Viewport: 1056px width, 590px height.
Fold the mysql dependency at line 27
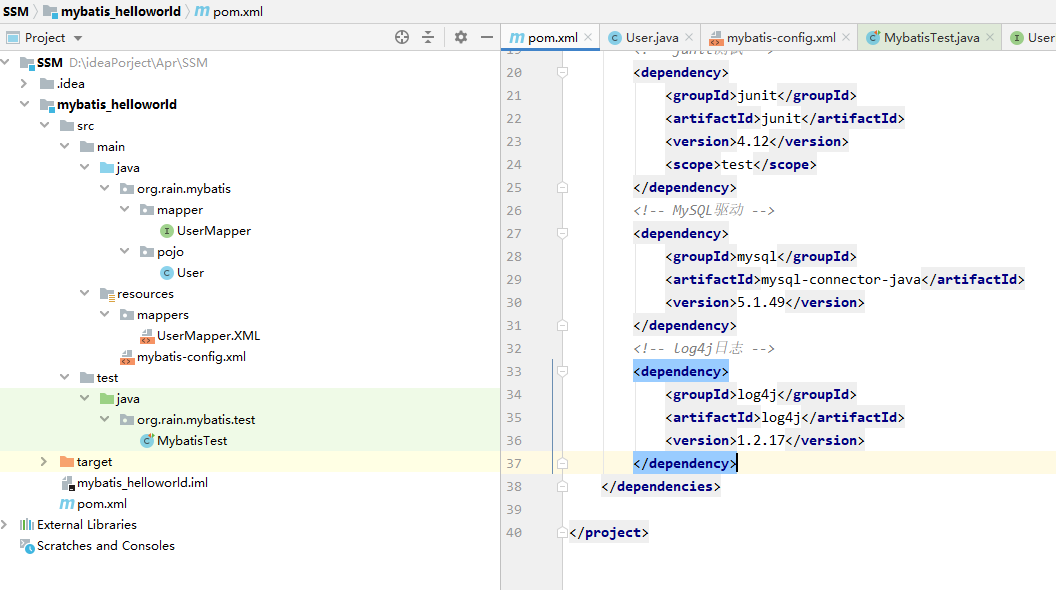(562, 233)
